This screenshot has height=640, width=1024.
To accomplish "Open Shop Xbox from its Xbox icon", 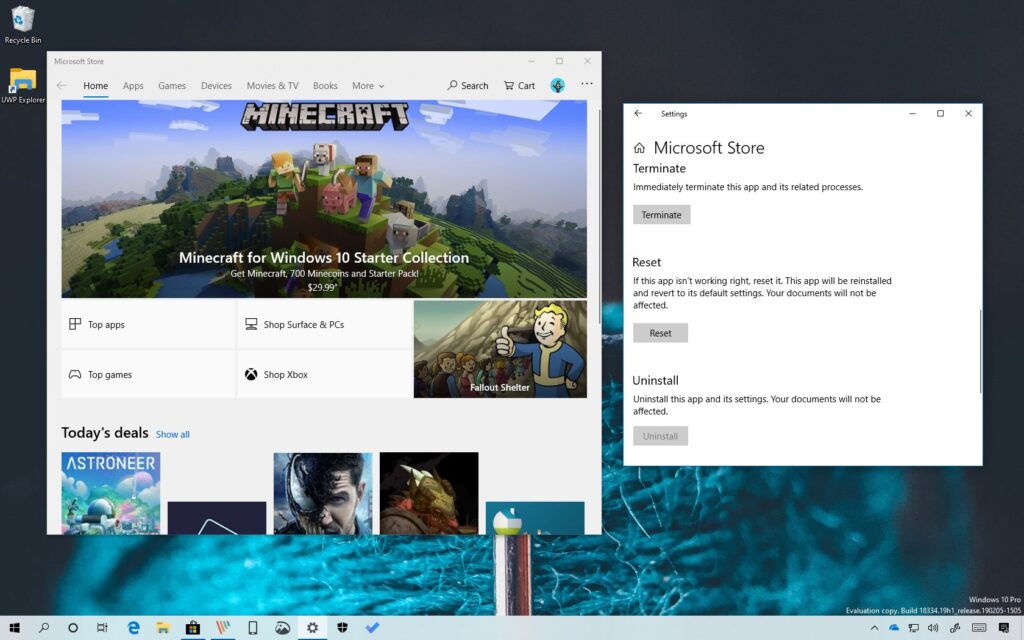I will pos(250,374).
